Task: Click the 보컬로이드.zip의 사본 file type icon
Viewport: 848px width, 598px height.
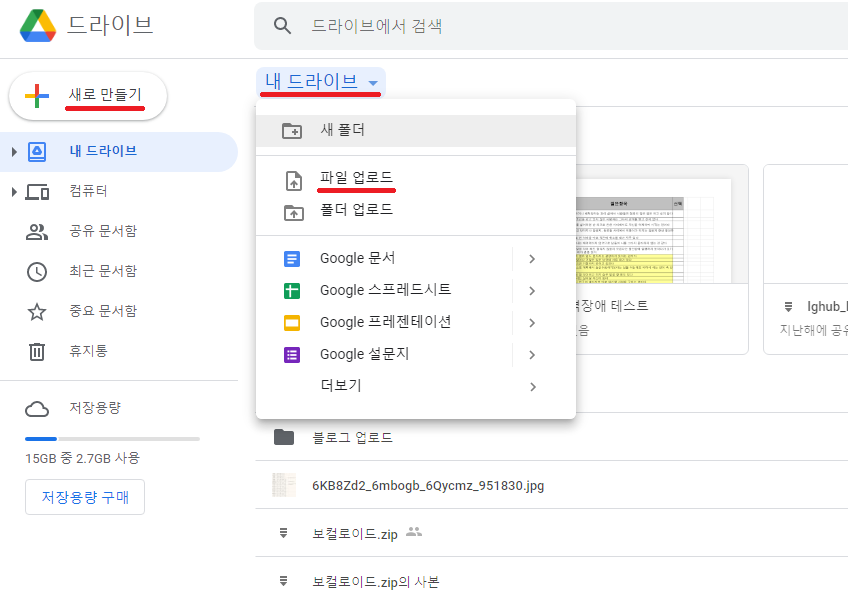Action: point(283,581)
